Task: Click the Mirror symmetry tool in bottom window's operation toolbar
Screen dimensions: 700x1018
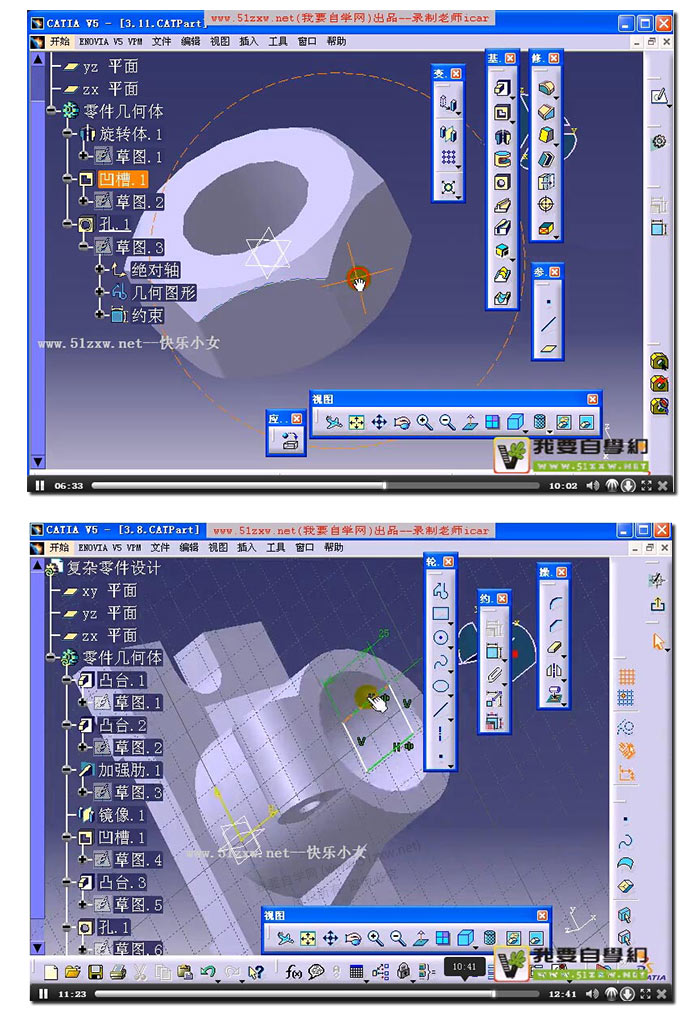Action: [x=554, y=671]
